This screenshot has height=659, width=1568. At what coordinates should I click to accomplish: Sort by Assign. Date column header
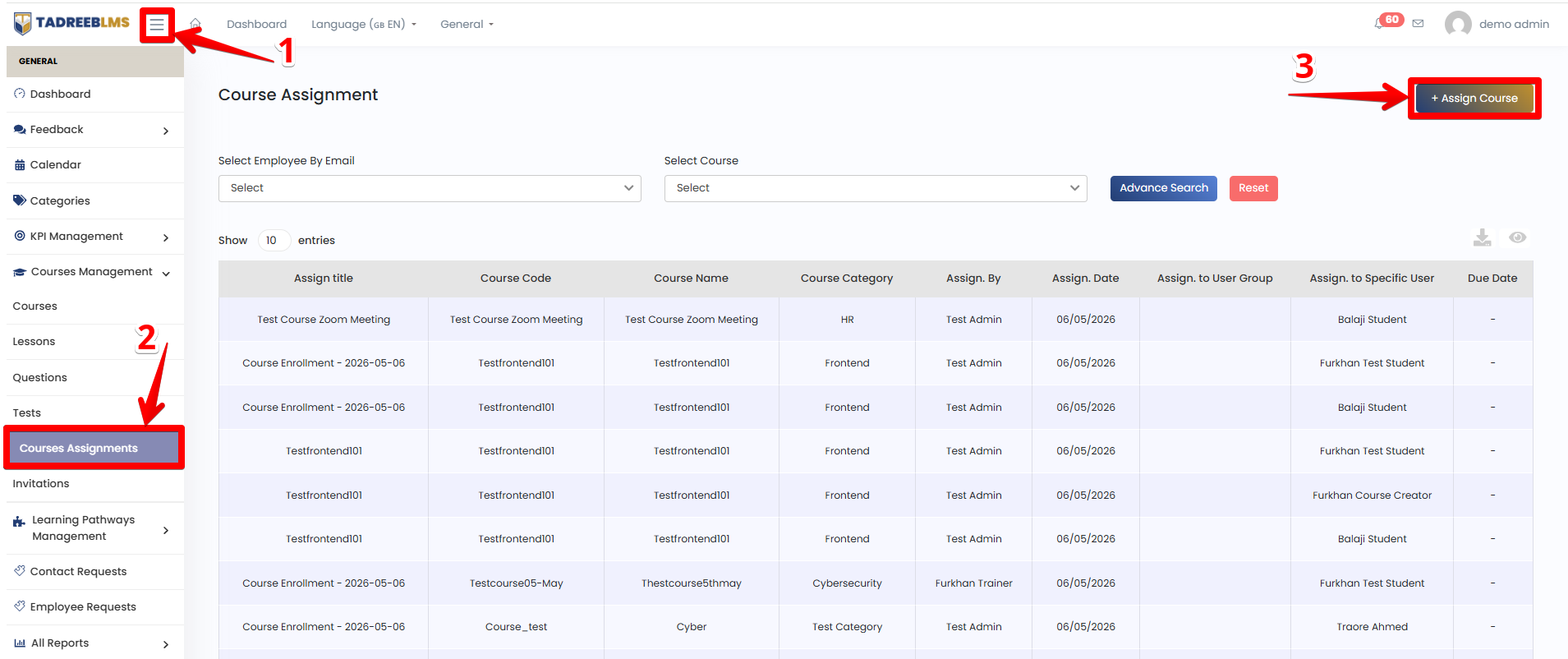pyautogui.click(x=1086, y=278)
